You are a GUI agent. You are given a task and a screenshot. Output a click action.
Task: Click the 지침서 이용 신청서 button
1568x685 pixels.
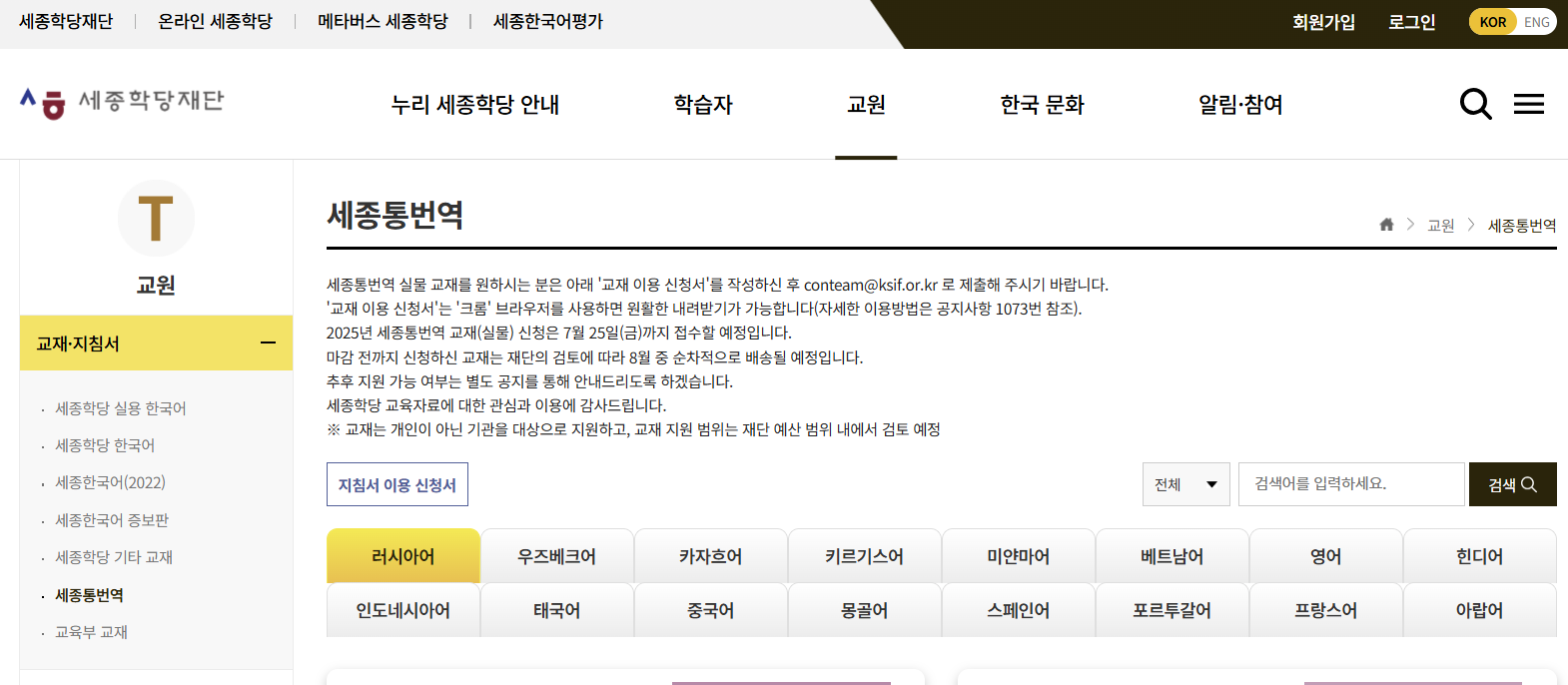pyautogui.click(x=397, y=484)
